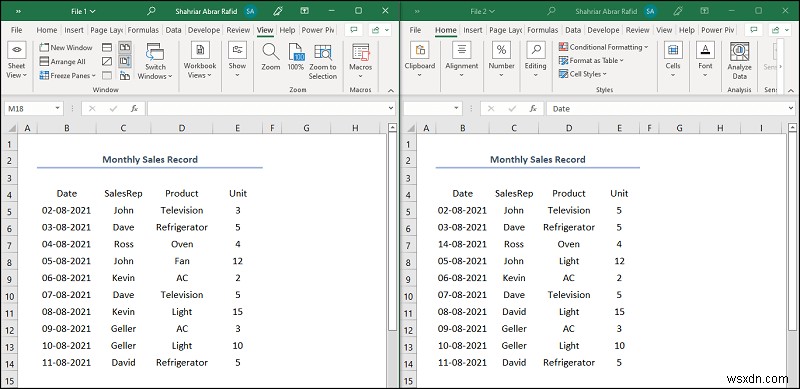The image size is (800, 389).
Task: Select 14-08-2021 date cell in File 2
Action: pyautogui.click(x=462, y=244)
